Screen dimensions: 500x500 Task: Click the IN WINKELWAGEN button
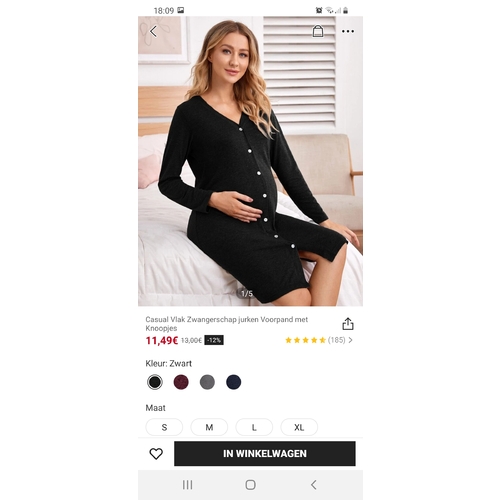click(x=265, y=454)
